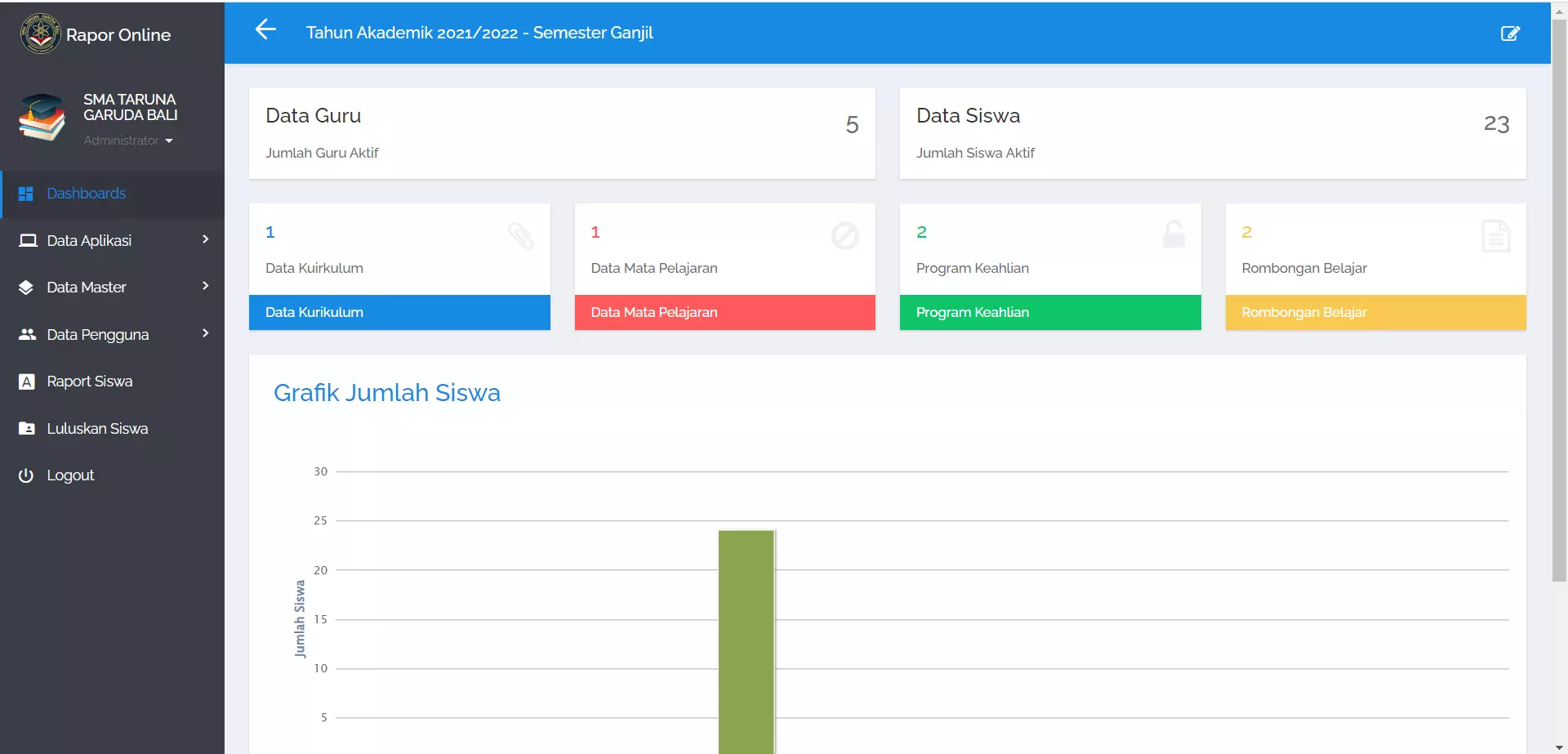Click the Grafik Jumlah Siswa heading
Image resolution: width=1568 pixels, height=754 pixels.
tap(387, 393)
